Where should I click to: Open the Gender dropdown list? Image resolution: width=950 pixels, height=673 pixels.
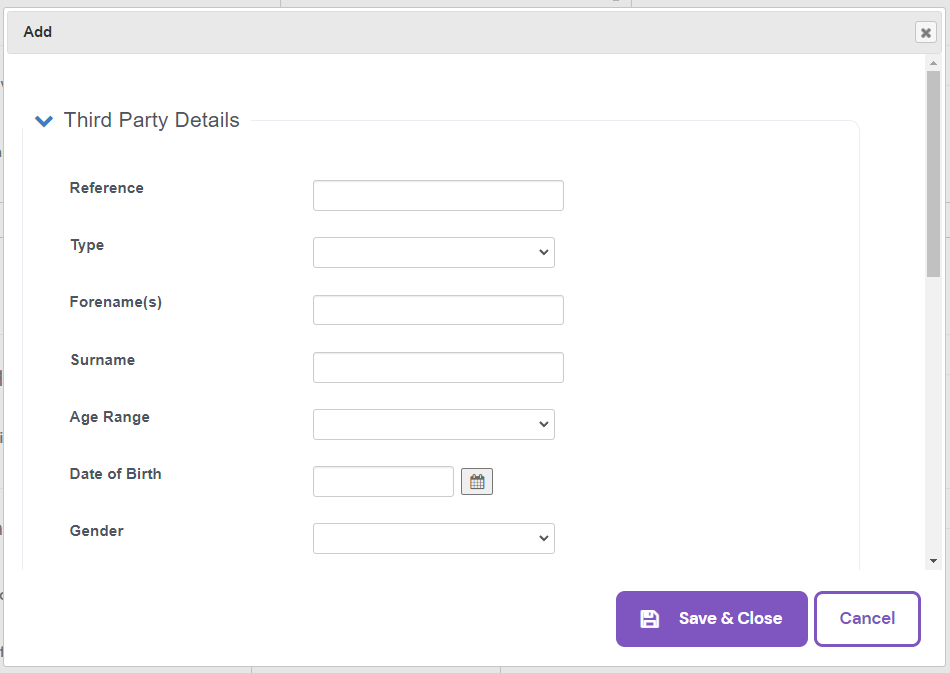(x=433, y=538)
